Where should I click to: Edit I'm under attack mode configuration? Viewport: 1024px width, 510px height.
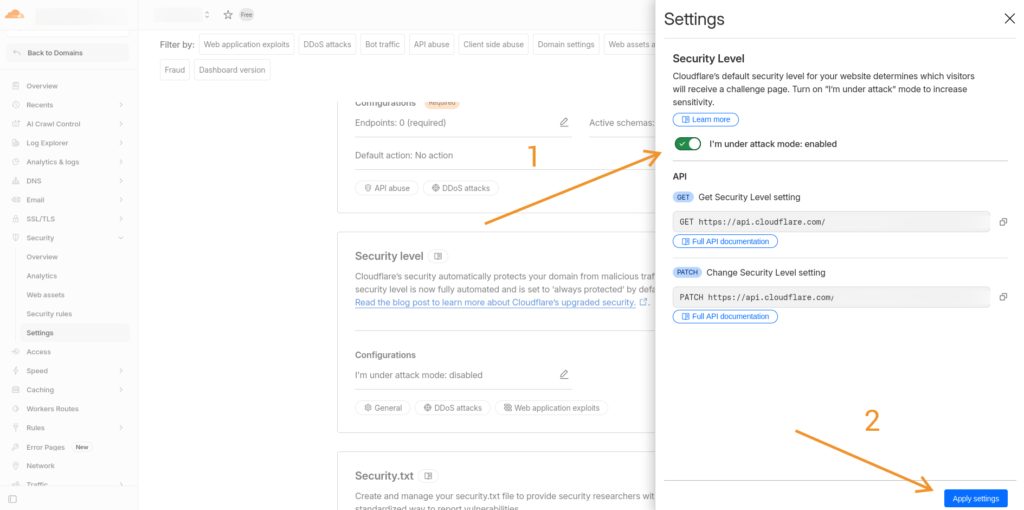[564, 375]
